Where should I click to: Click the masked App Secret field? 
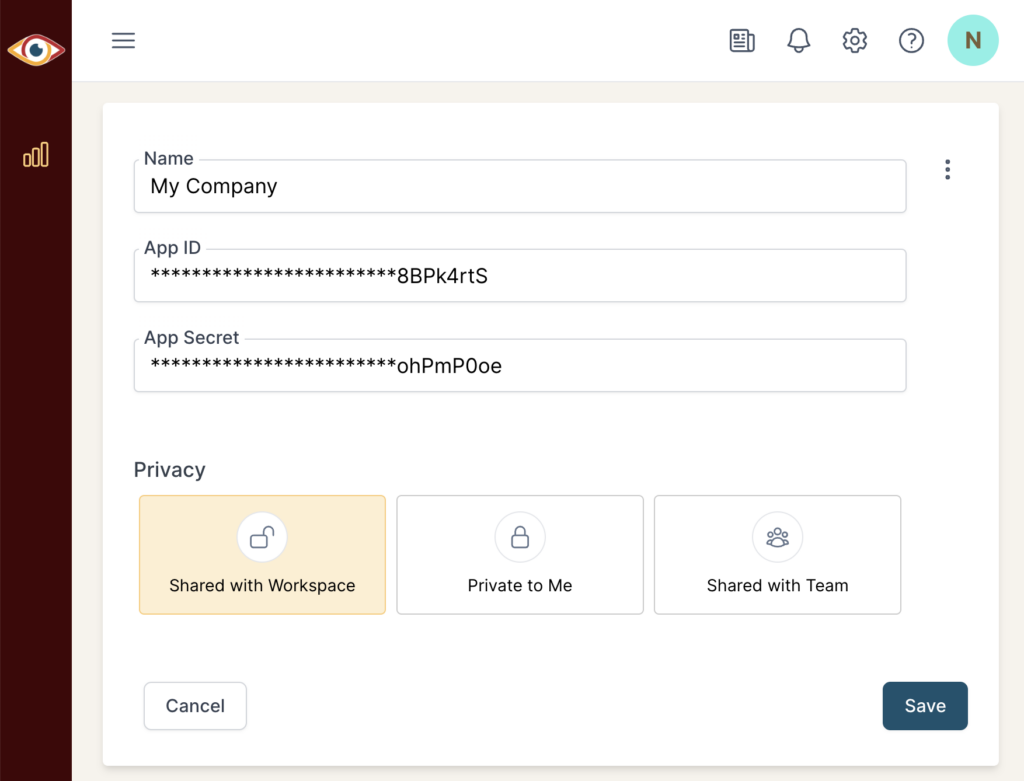[x=519, y=366]
